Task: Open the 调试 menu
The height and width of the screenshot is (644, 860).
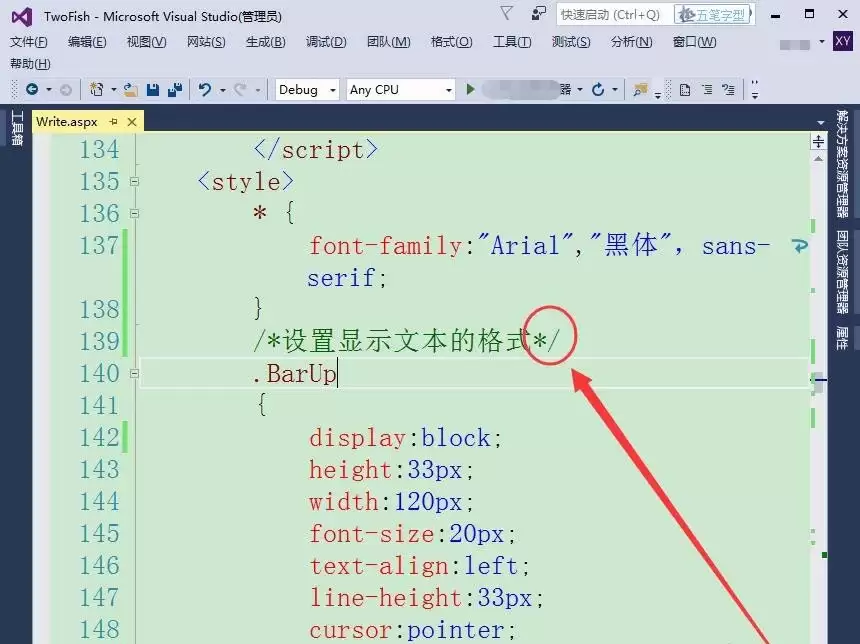Action: pyautogui.click(x=325, y=42)
